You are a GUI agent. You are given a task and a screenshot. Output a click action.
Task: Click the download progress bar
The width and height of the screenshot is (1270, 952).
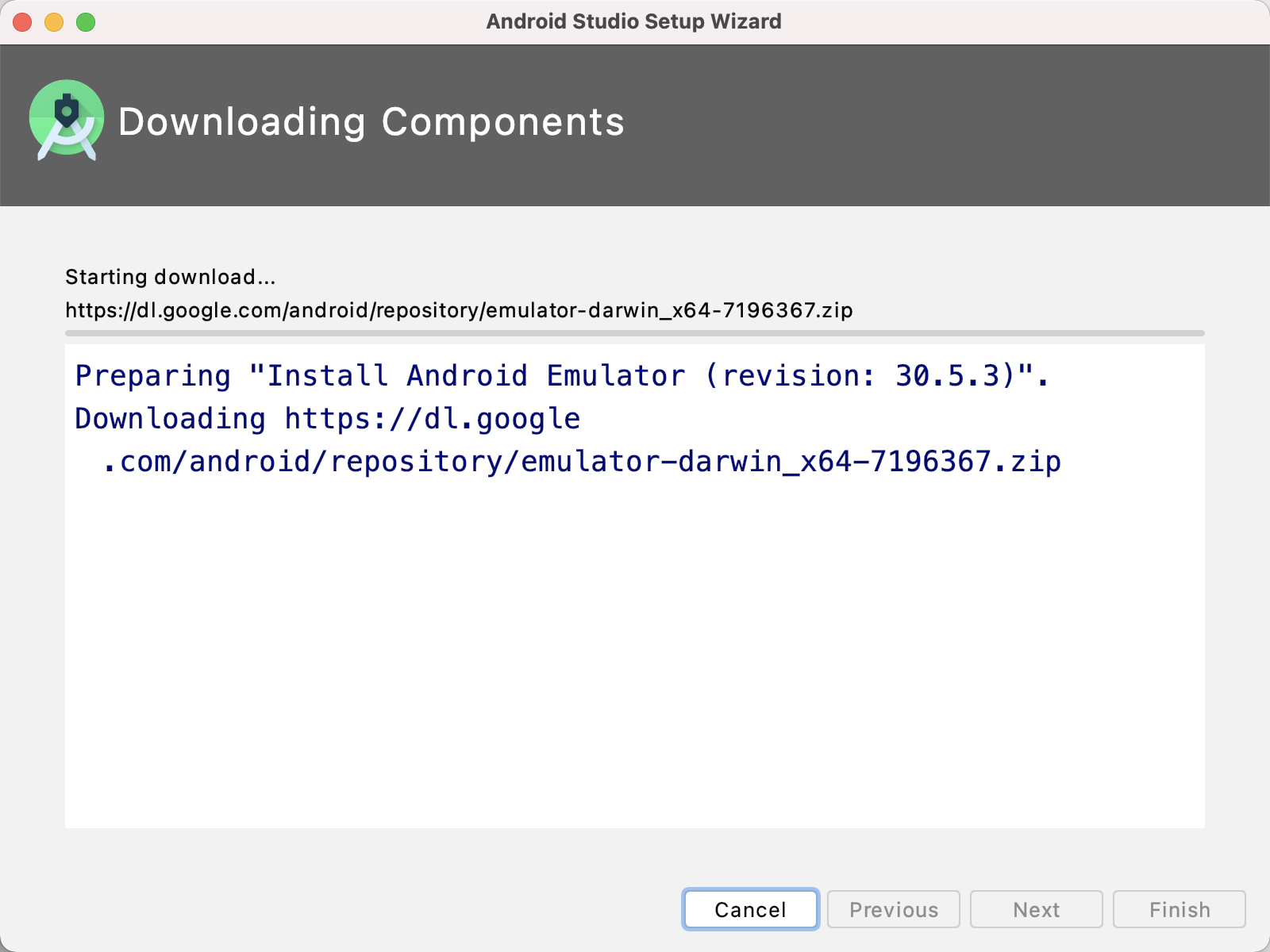coord(634,333)
